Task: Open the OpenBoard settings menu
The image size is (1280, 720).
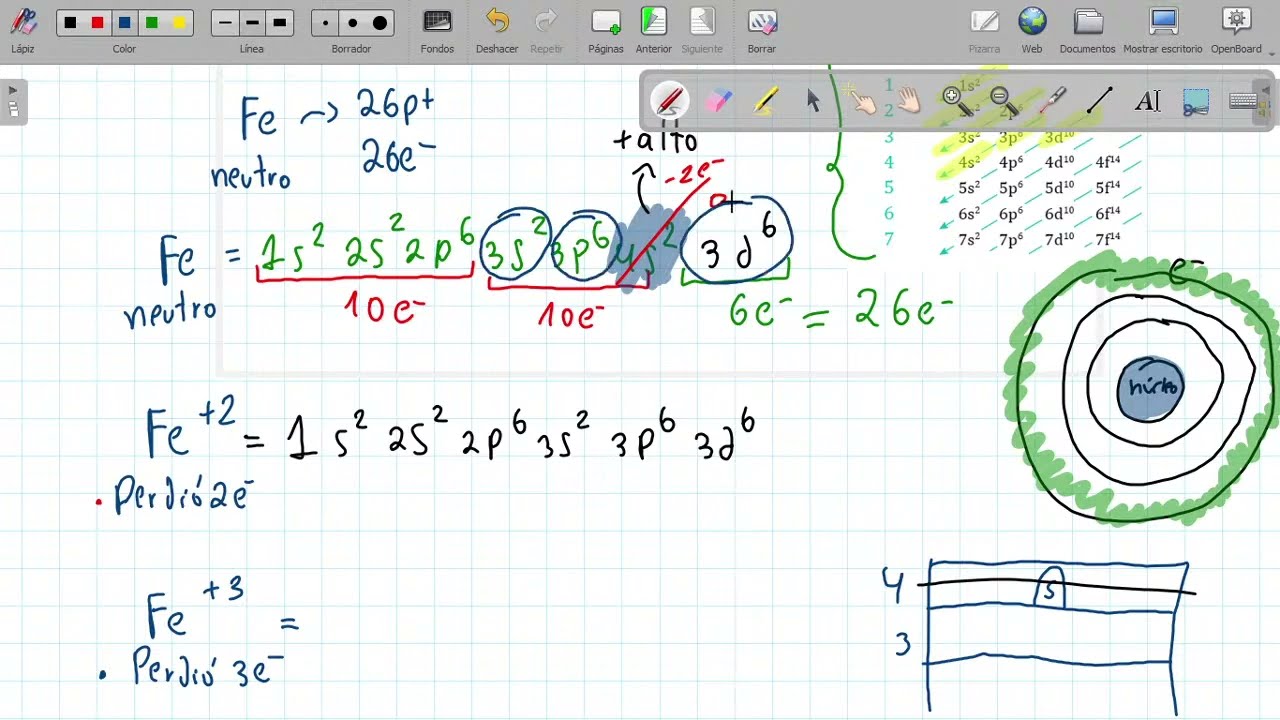Action: 1236,30
